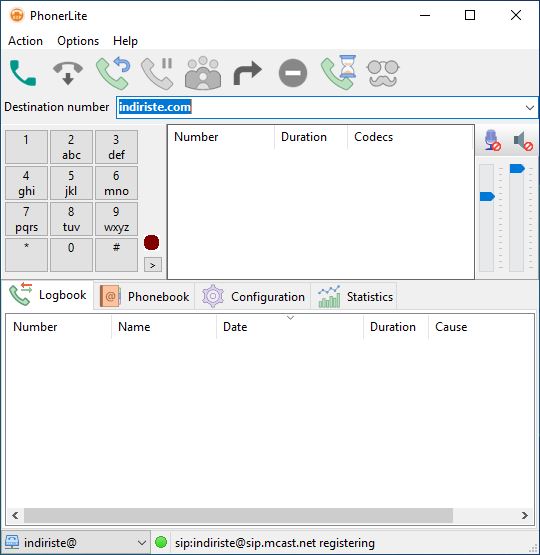Switch to the Statistics tab
This screenshot has width=540, height=555.
pyautogui.click(x=354, y=297)
